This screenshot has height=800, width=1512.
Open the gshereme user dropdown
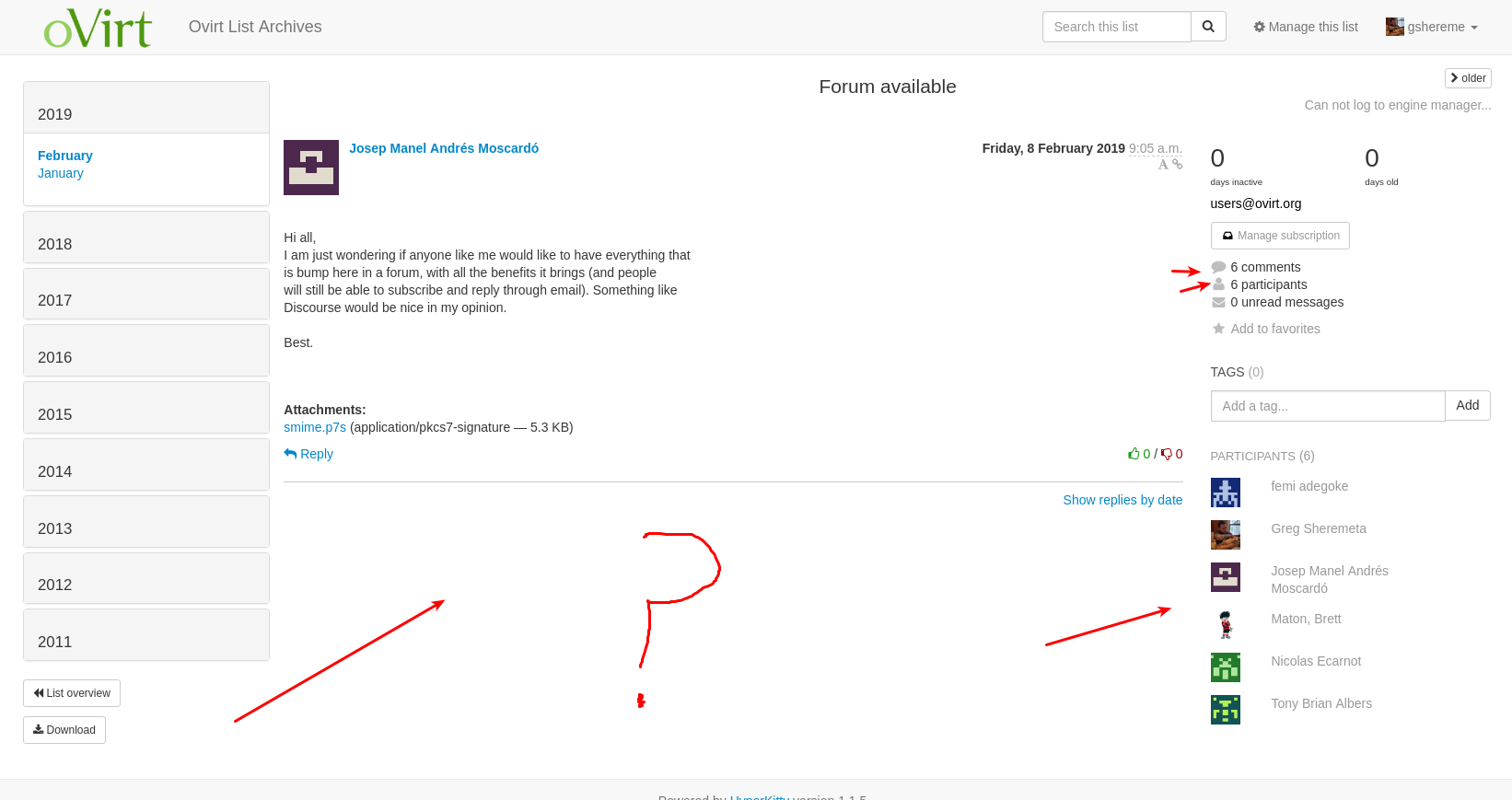1432,27
